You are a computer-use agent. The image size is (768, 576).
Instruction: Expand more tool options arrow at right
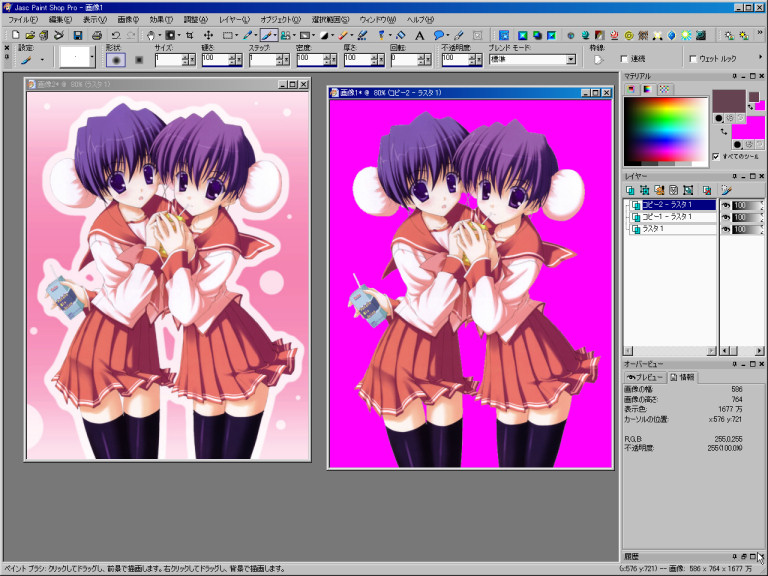(760, 57)
